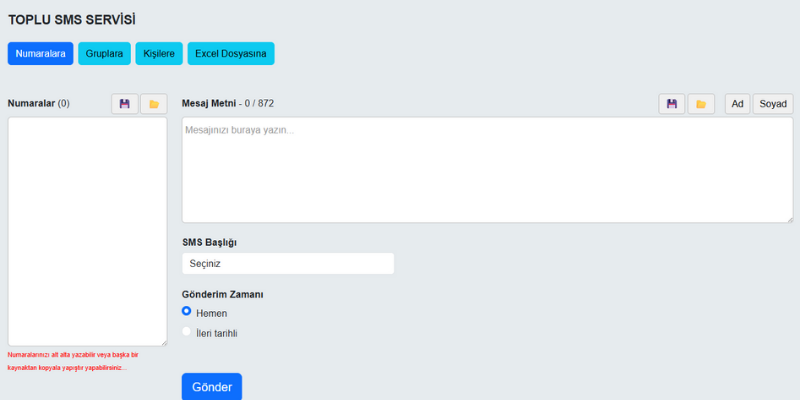The width and height of the screenshot is (800, 400).
Task: Choose the İleri tarihli radio button
Action: click(187, 332)
